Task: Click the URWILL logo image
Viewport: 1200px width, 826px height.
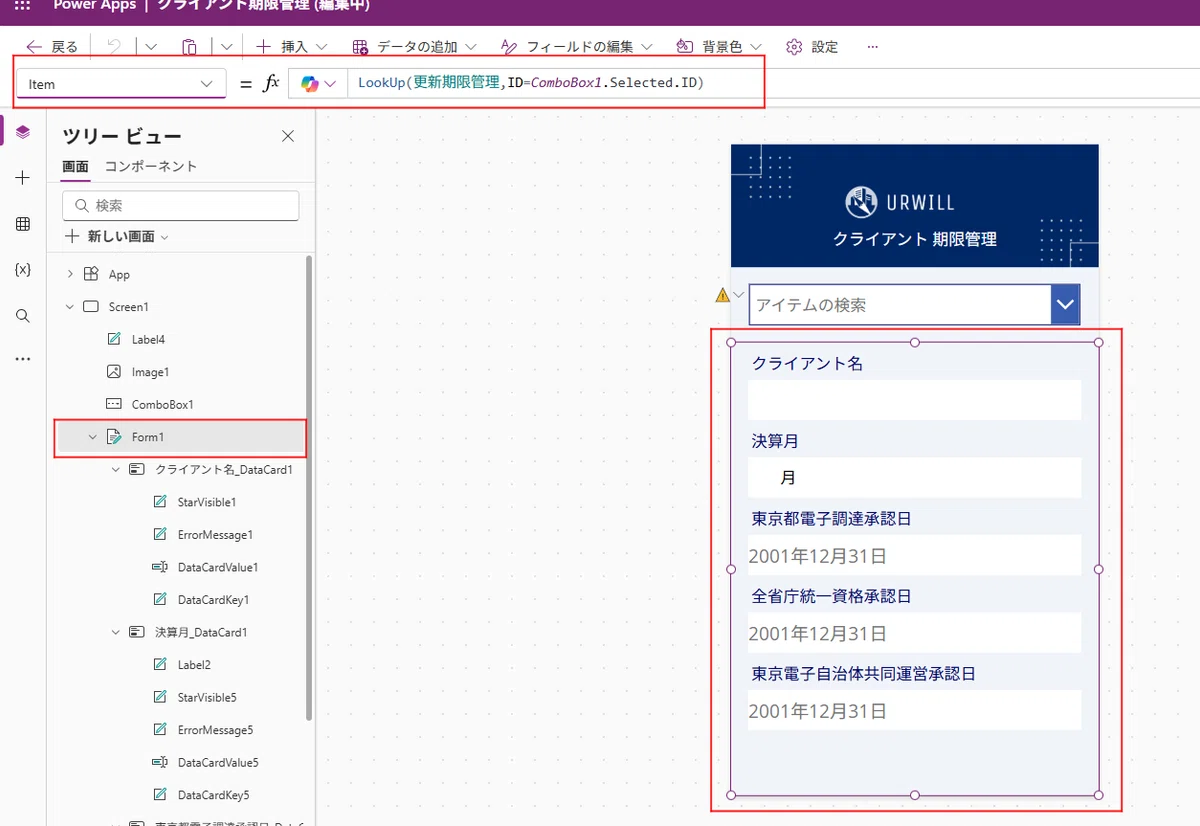Action: 900,202
